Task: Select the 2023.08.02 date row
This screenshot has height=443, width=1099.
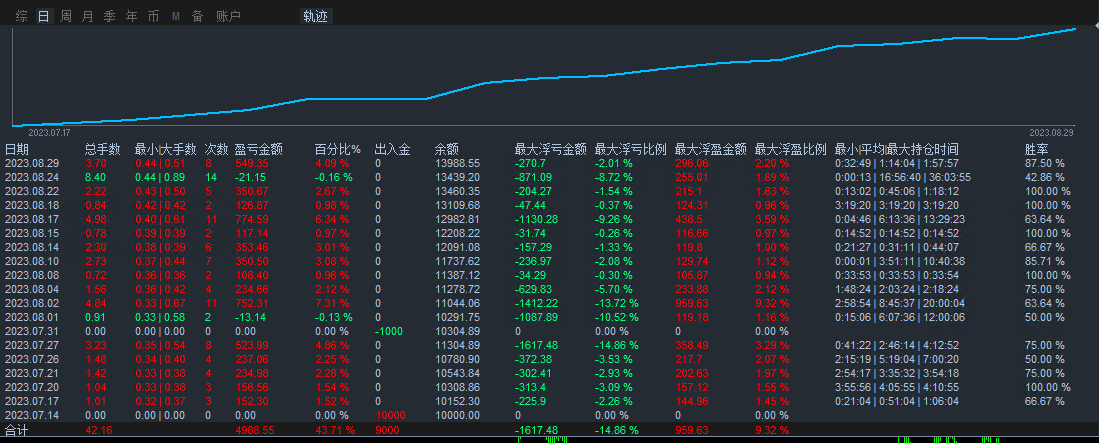Action: 33,301
